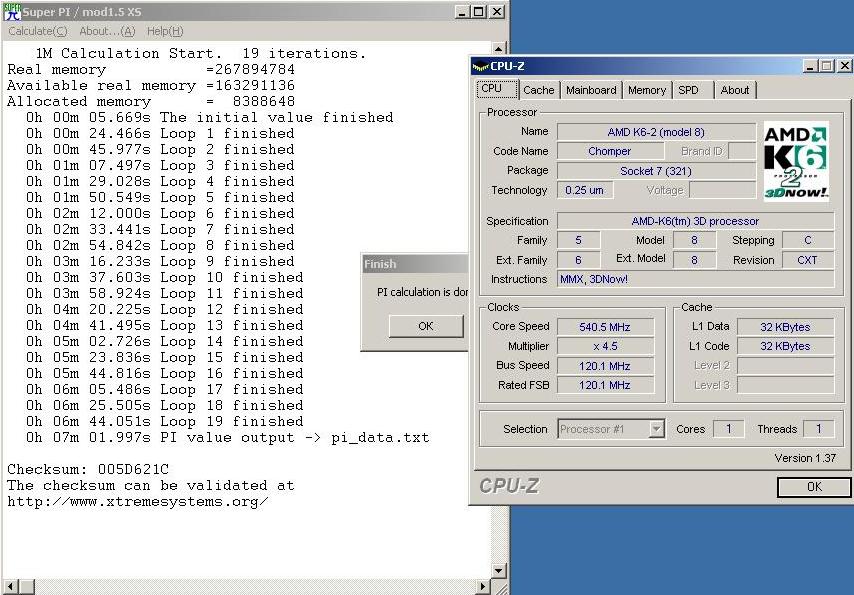The image size is (854, 595).
Task: Click the Package field Socket 7 (321)
Action: [656, 171]
